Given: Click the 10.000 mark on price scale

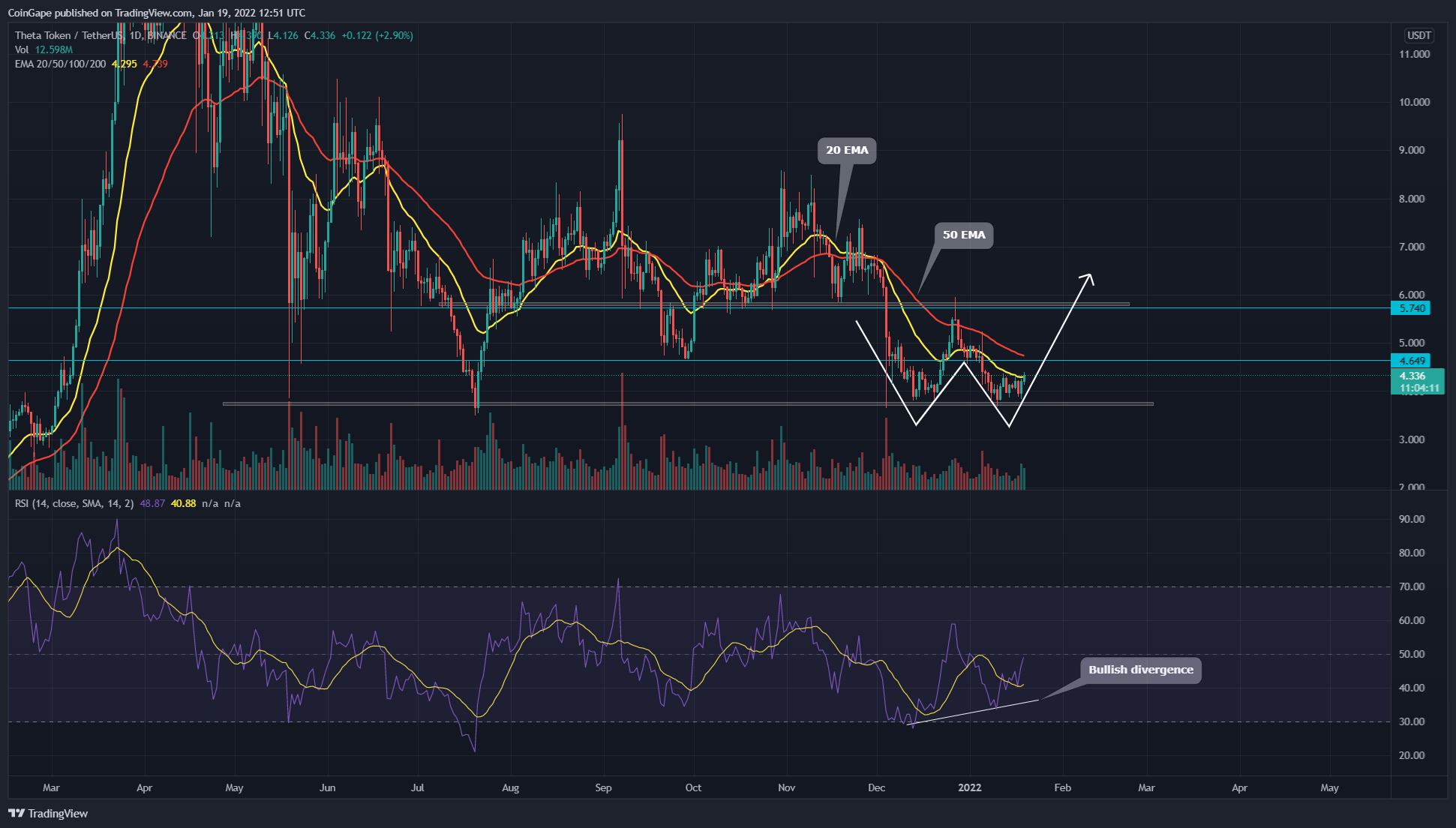Looking at the screenshot, I should 1414,103.
